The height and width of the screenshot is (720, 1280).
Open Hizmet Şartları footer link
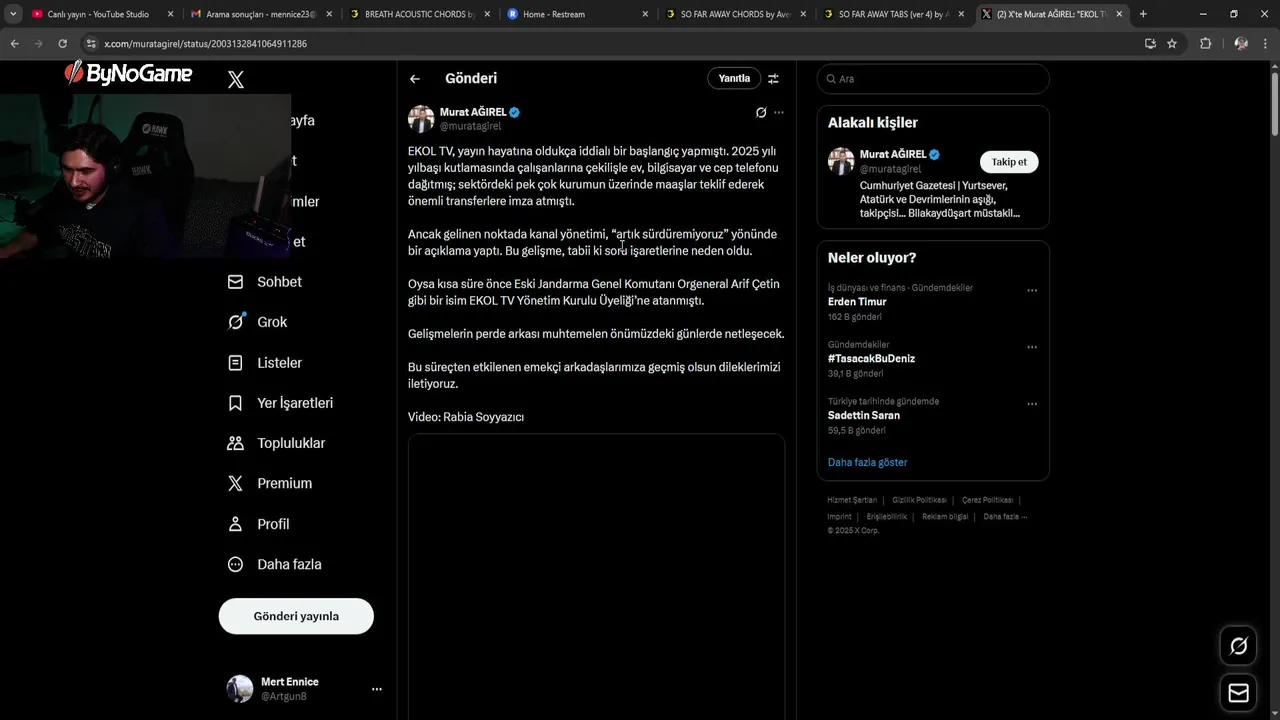point(852,500)
